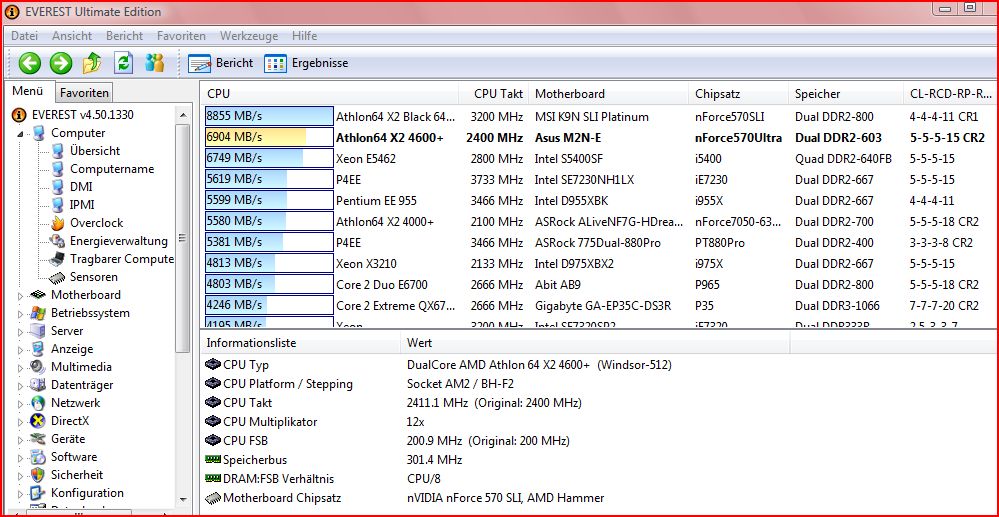Select EVEREST v4.50.1330 root node

83,115
